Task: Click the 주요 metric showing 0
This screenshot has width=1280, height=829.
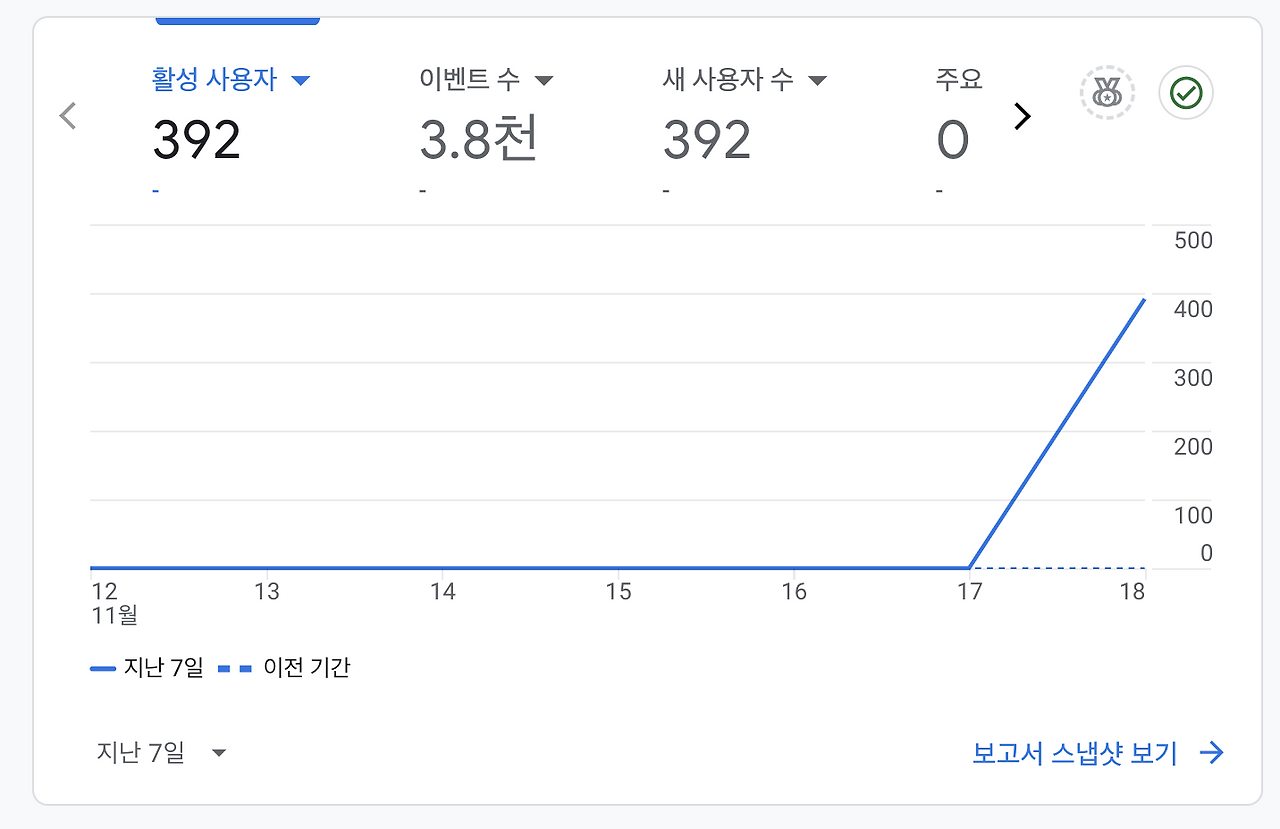Action: (951, 139)
